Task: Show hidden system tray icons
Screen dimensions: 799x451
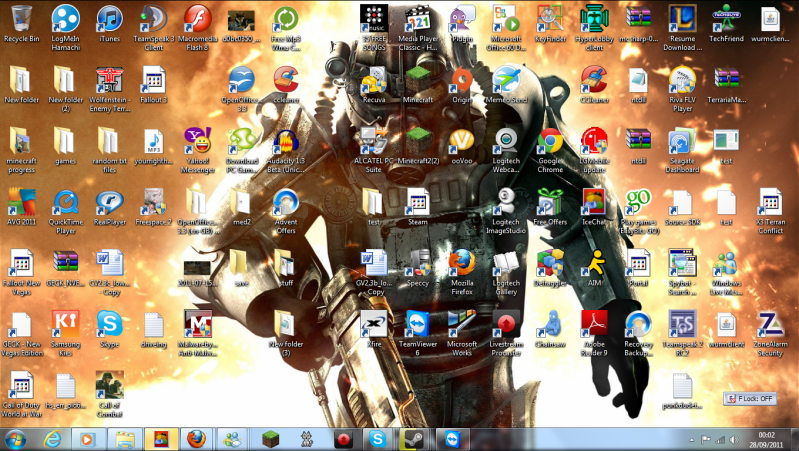Action: click(x=691, y=440)
